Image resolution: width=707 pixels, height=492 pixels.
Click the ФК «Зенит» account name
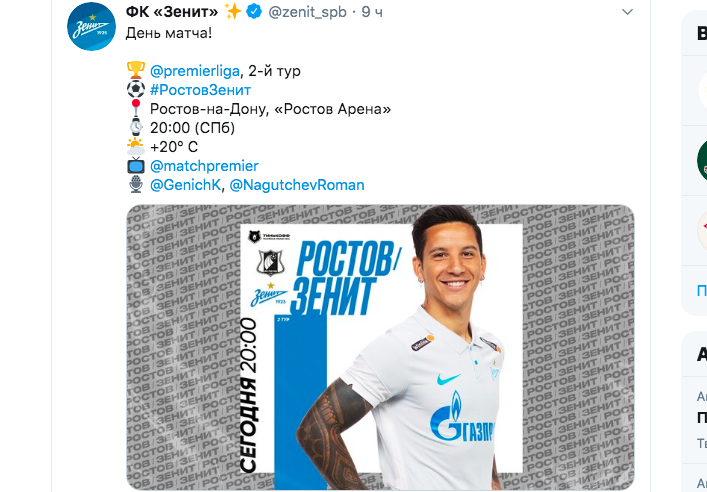pyautogui.click(x=172, y=12)
